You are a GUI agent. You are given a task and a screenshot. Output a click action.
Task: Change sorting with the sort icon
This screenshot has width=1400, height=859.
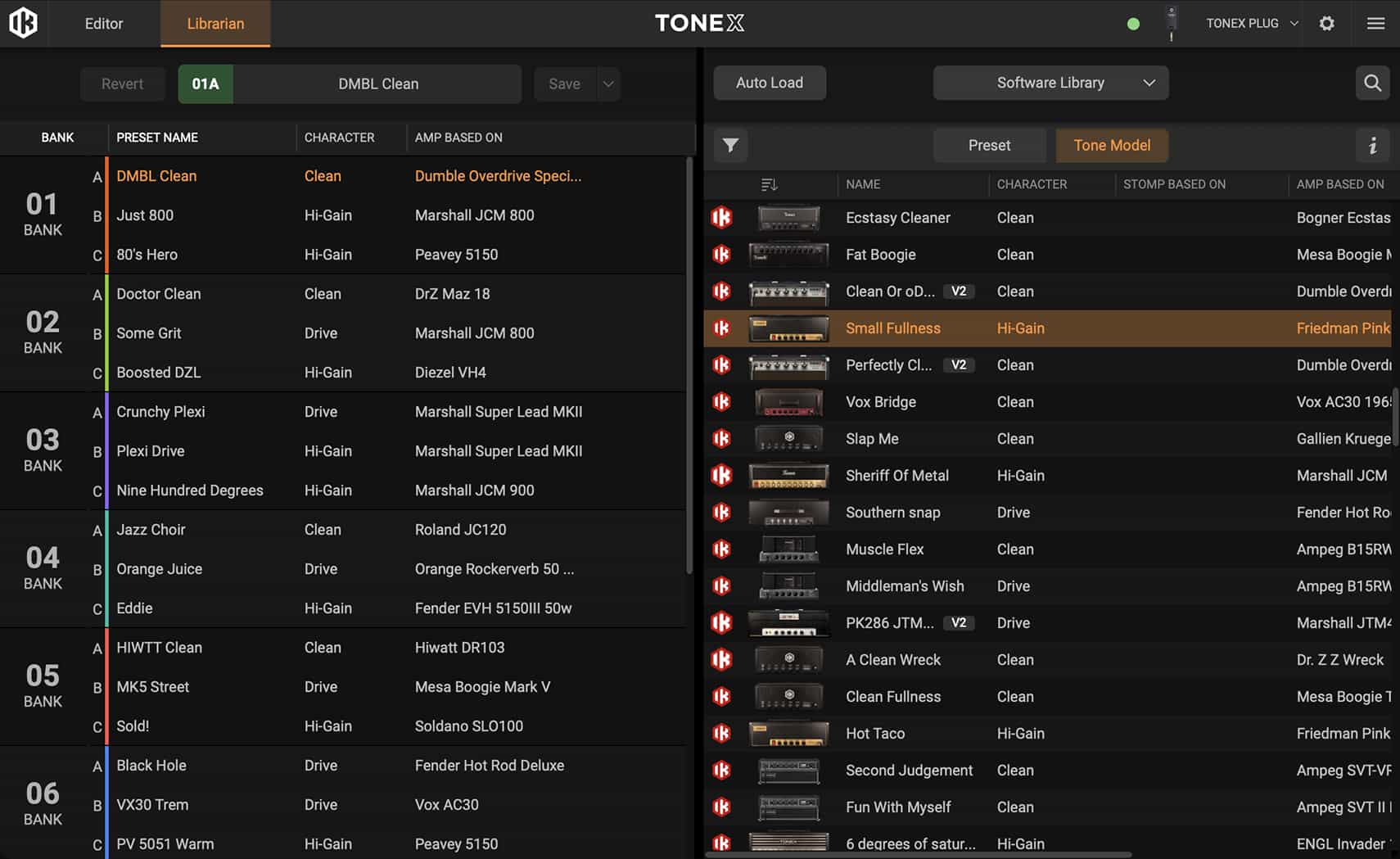click(769, 184)
